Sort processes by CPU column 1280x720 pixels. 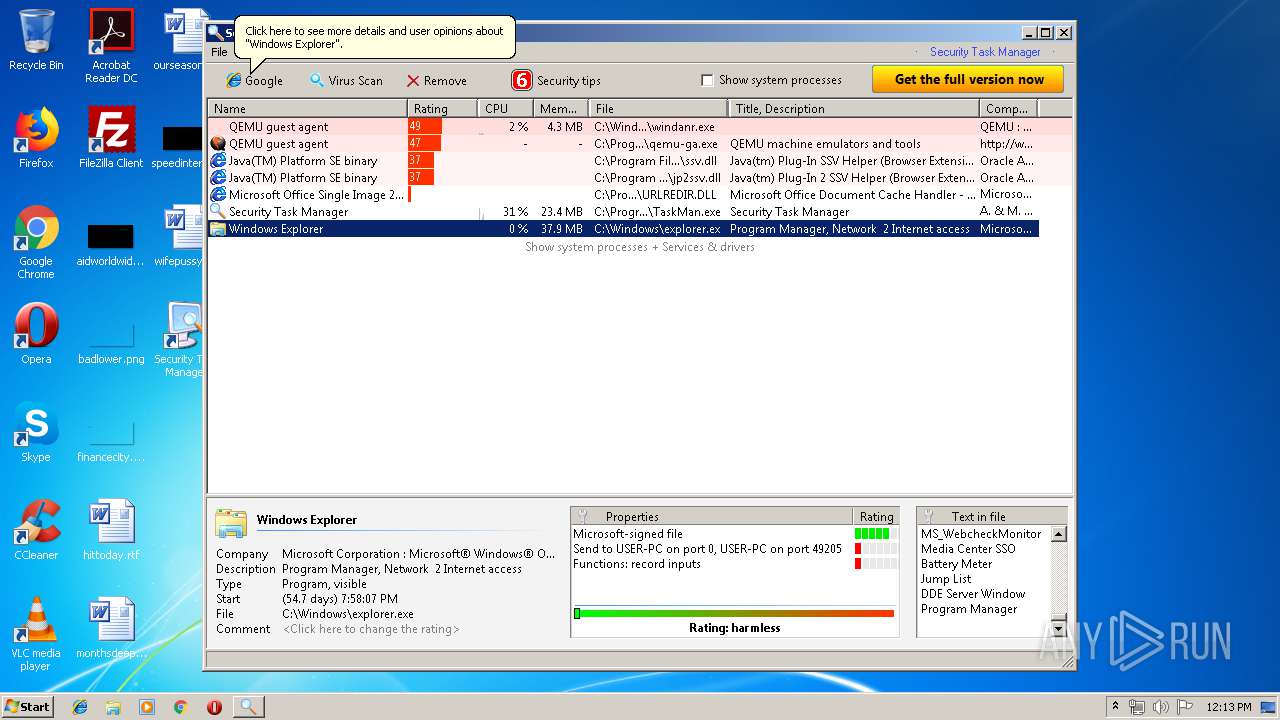click(505, 108)
